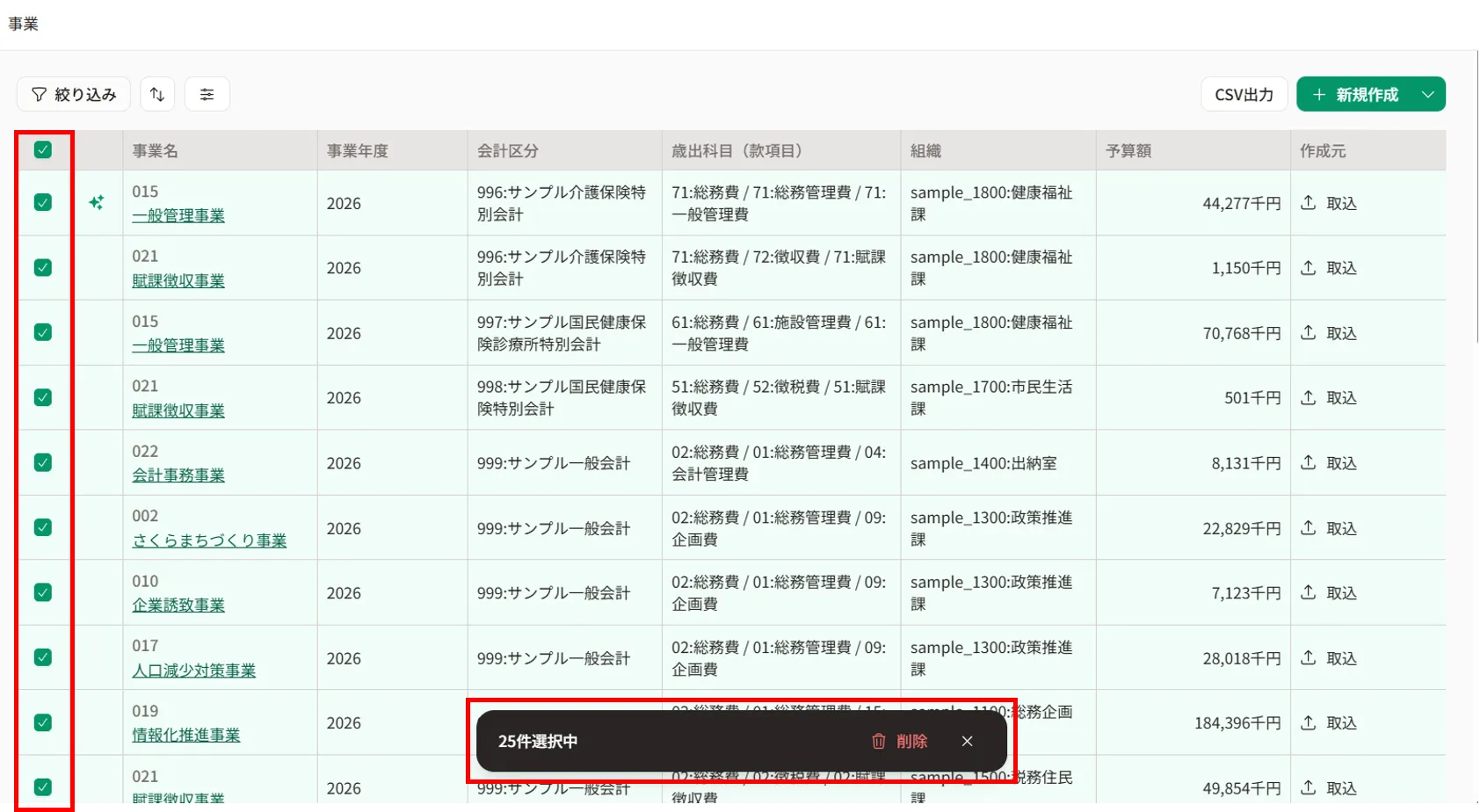
Task: Open the 絞り込み filter button
Action: pos(74,94)
